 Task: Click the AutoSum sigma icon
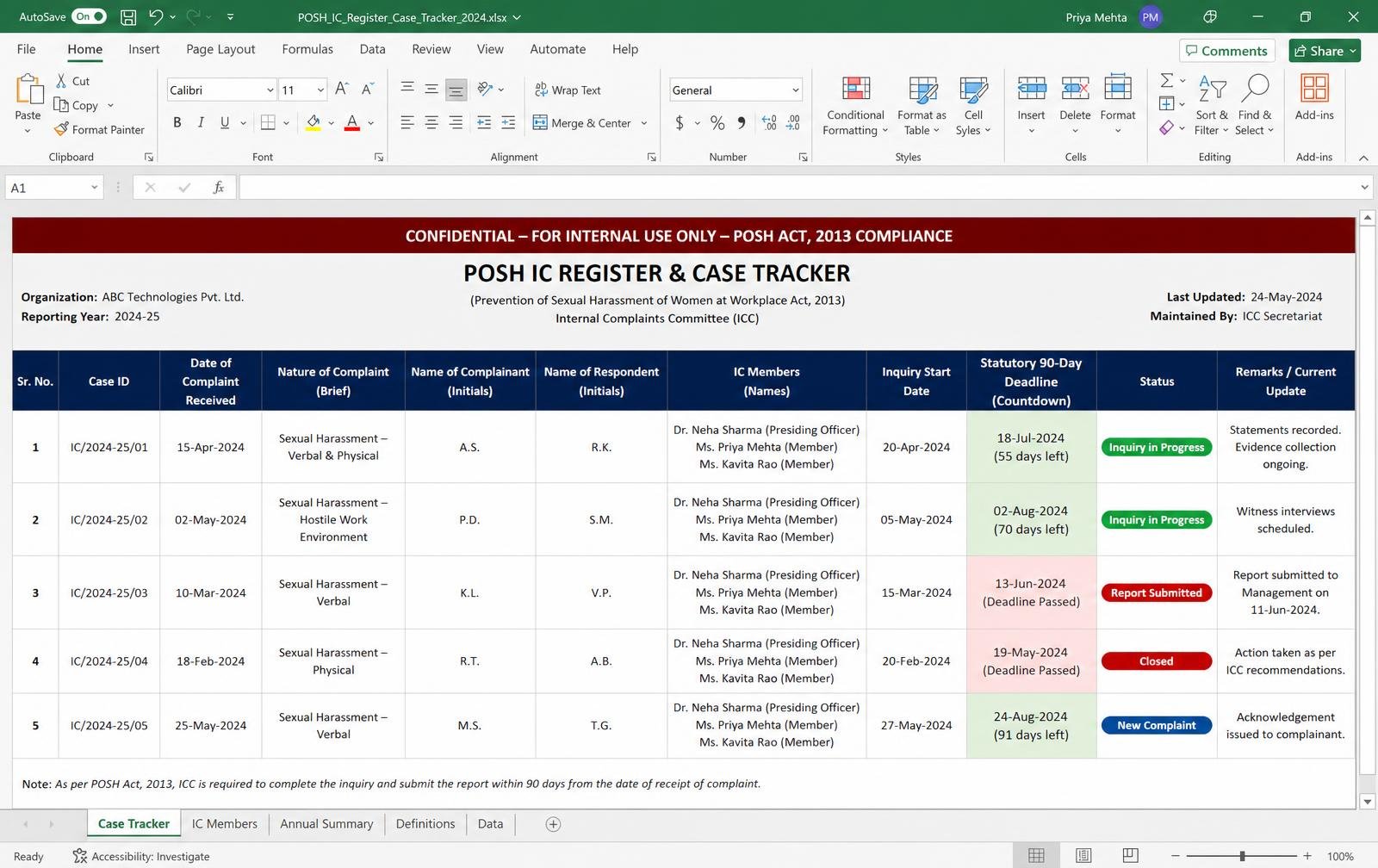(x=1167, y=80)
